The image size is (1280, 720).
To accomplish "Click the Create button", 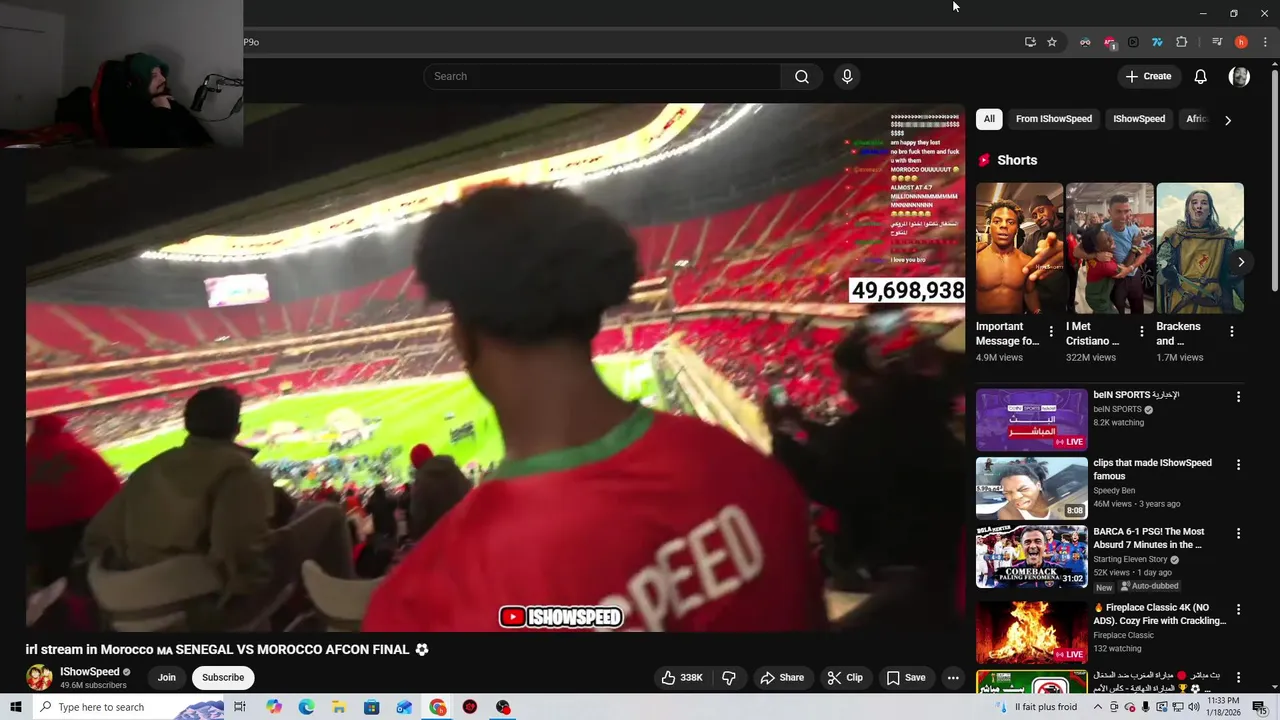I will click(1148, 77).
